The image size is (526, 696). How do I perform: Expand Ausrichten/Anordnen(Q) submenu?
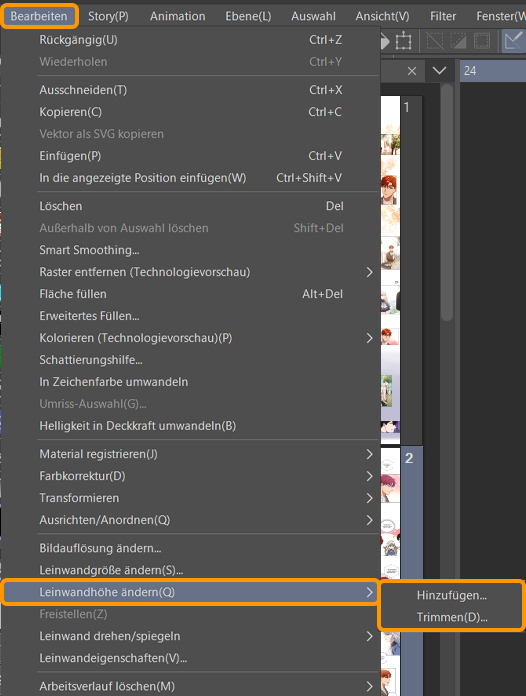click(190, 520)
